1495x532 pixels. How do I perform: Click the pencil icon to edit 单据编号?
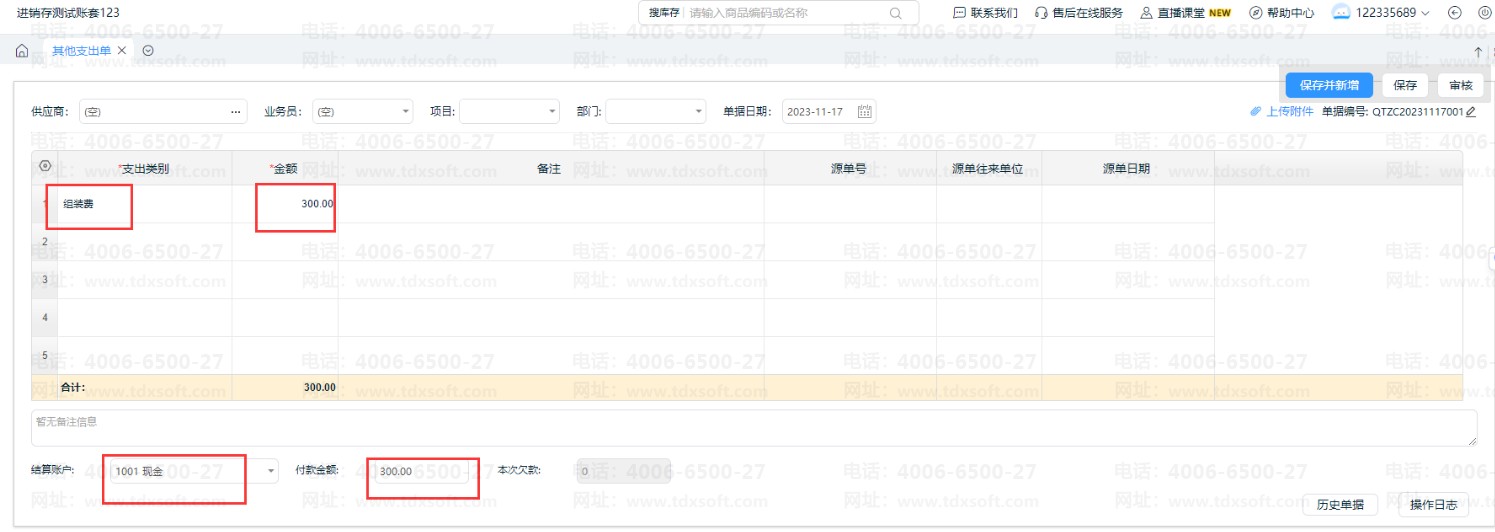point(1471,112)
